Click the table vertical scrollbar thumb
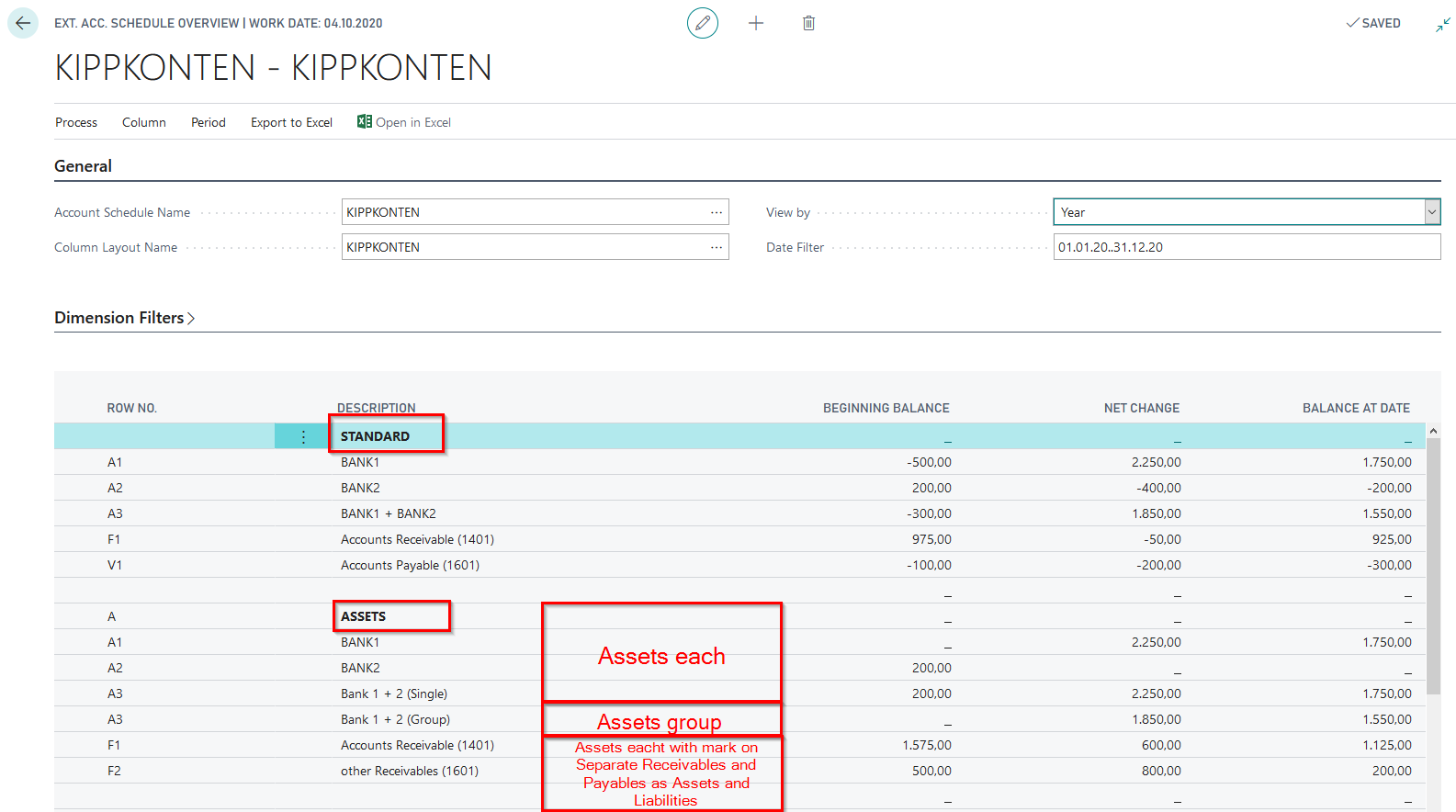The width and height of the screenshot is (1456, 812). (1433, 566)
